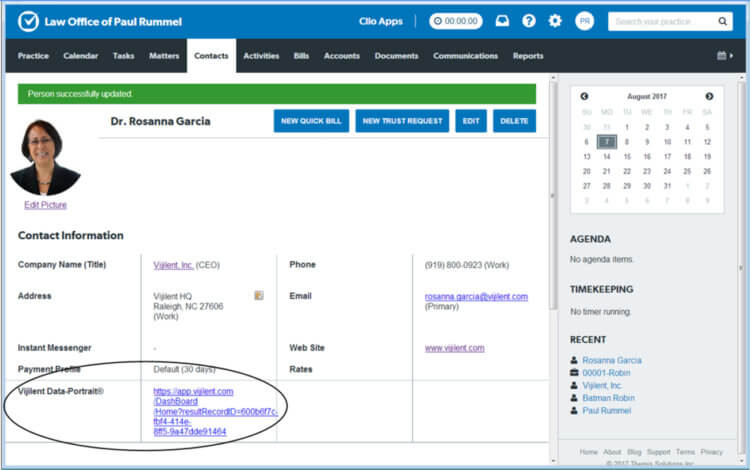The image size is (750, 470).
Task: Click the footer Support link
Action: click(659, 452)
